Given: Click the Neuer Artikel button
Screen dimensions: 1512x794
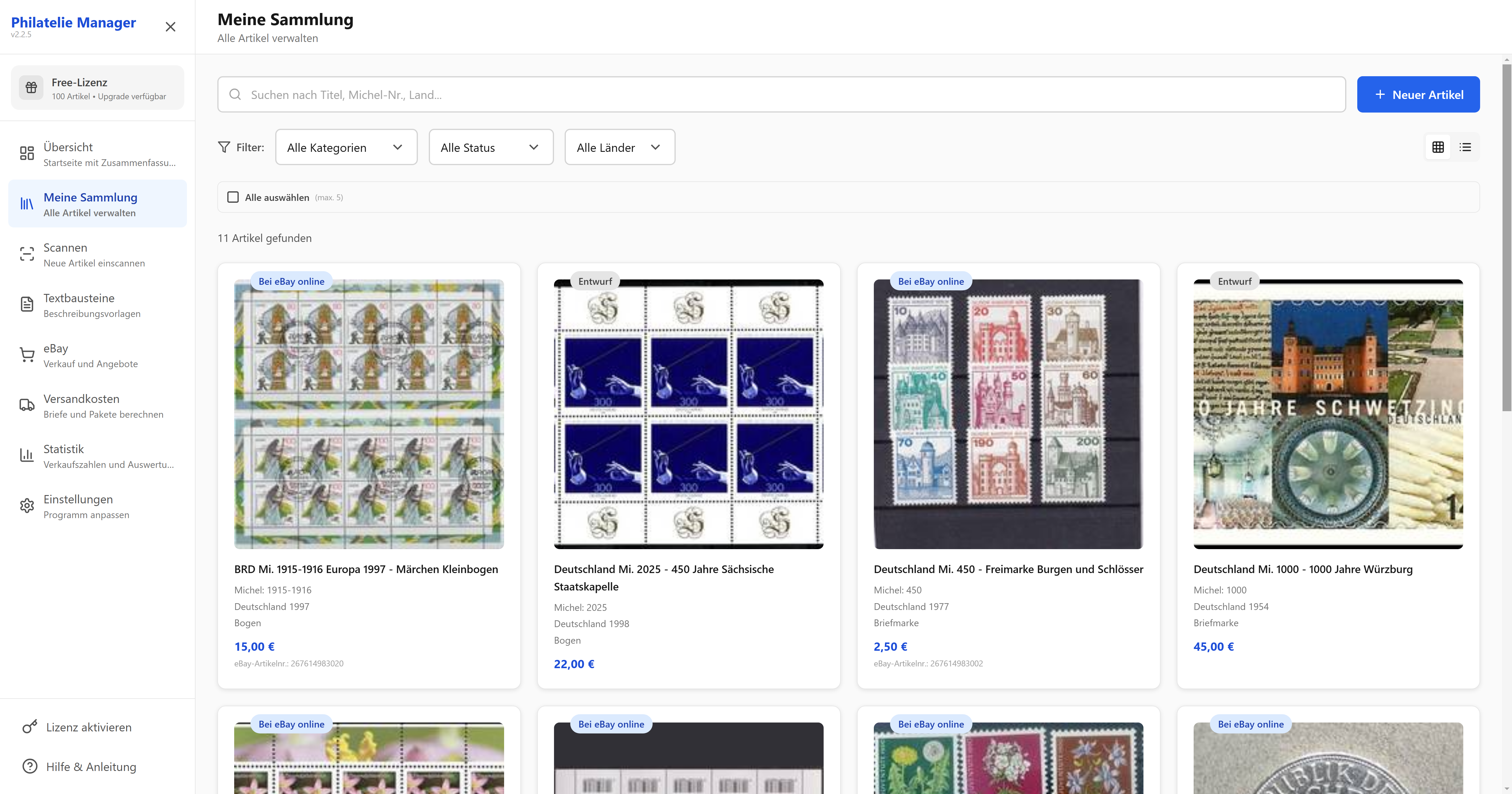Looking at the screenshot, I should pyautogui.click(x=1418, y=95).
